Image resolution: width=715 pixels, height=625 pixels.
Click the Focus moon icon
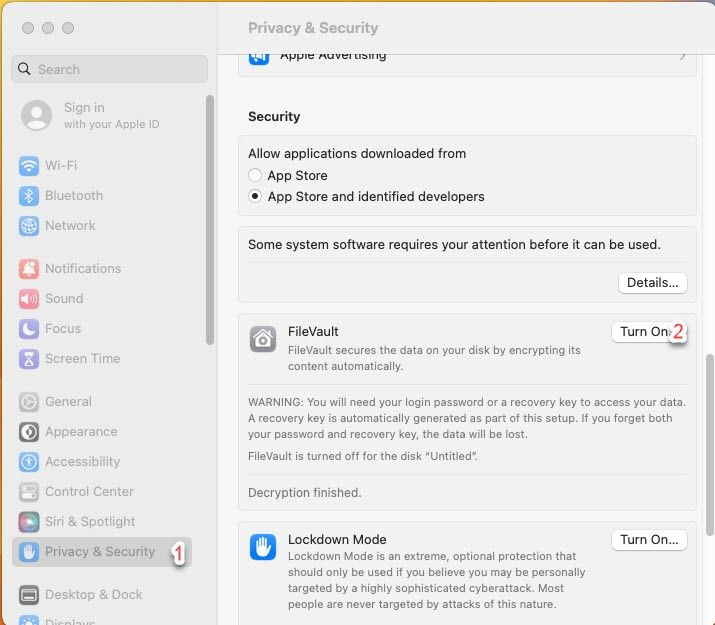click(29, 329)
